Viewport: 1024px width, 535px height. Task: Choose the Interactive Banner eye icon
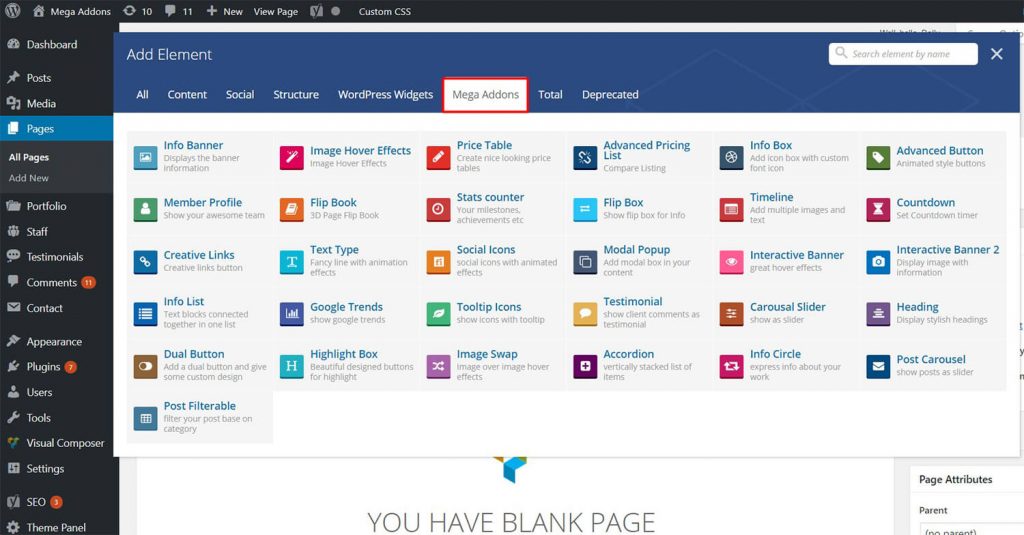[x=731, y=262]
